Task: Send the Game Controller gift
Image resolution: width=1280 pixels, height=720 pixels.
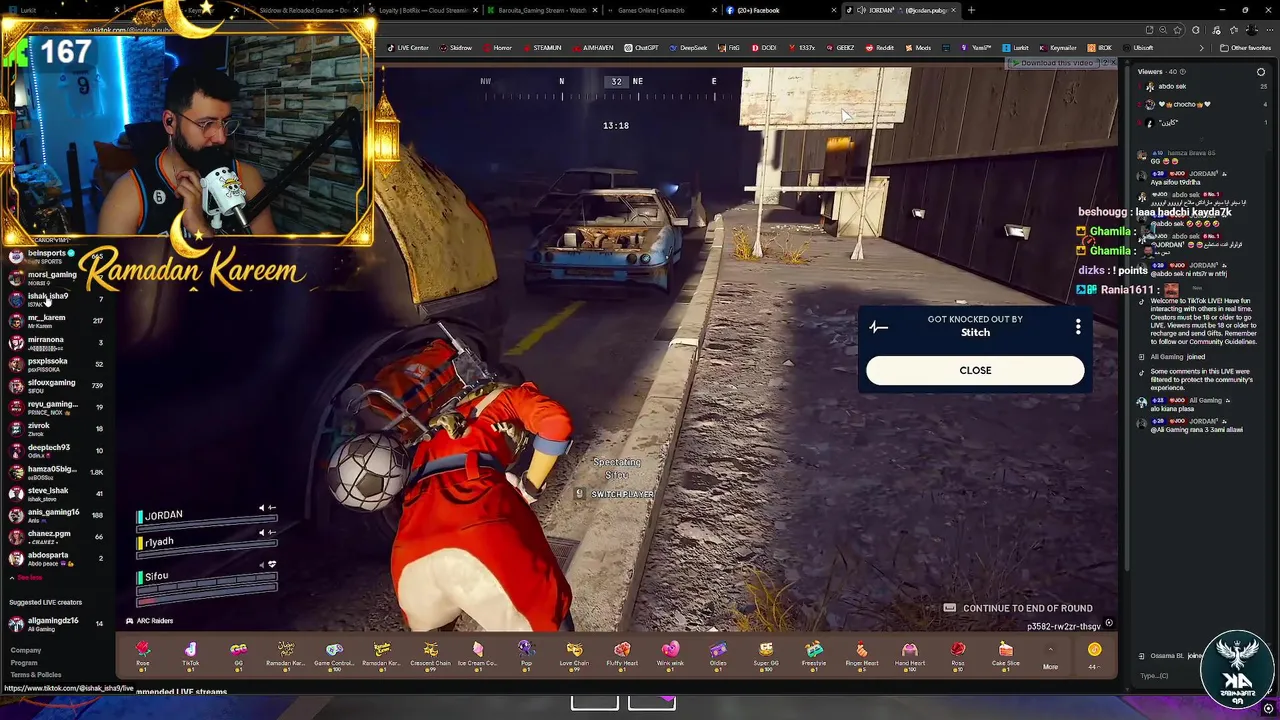Action: click(x=334, y=654)
